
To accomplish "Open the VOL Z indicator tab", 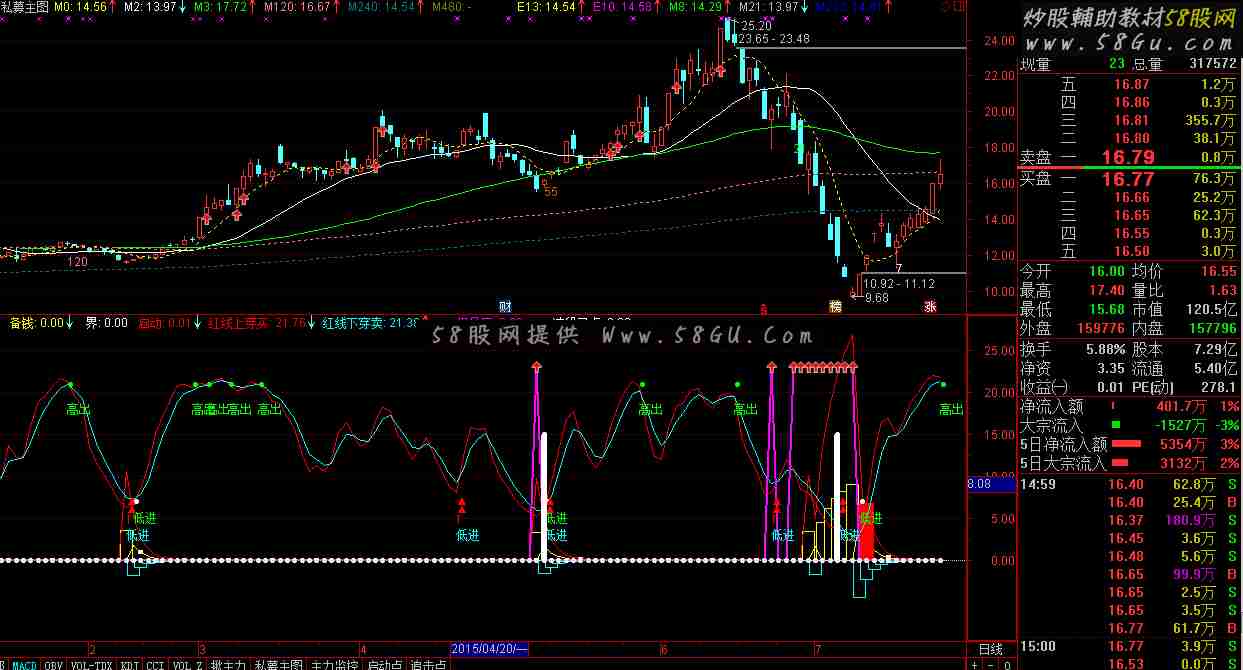I will click(187, 665).
